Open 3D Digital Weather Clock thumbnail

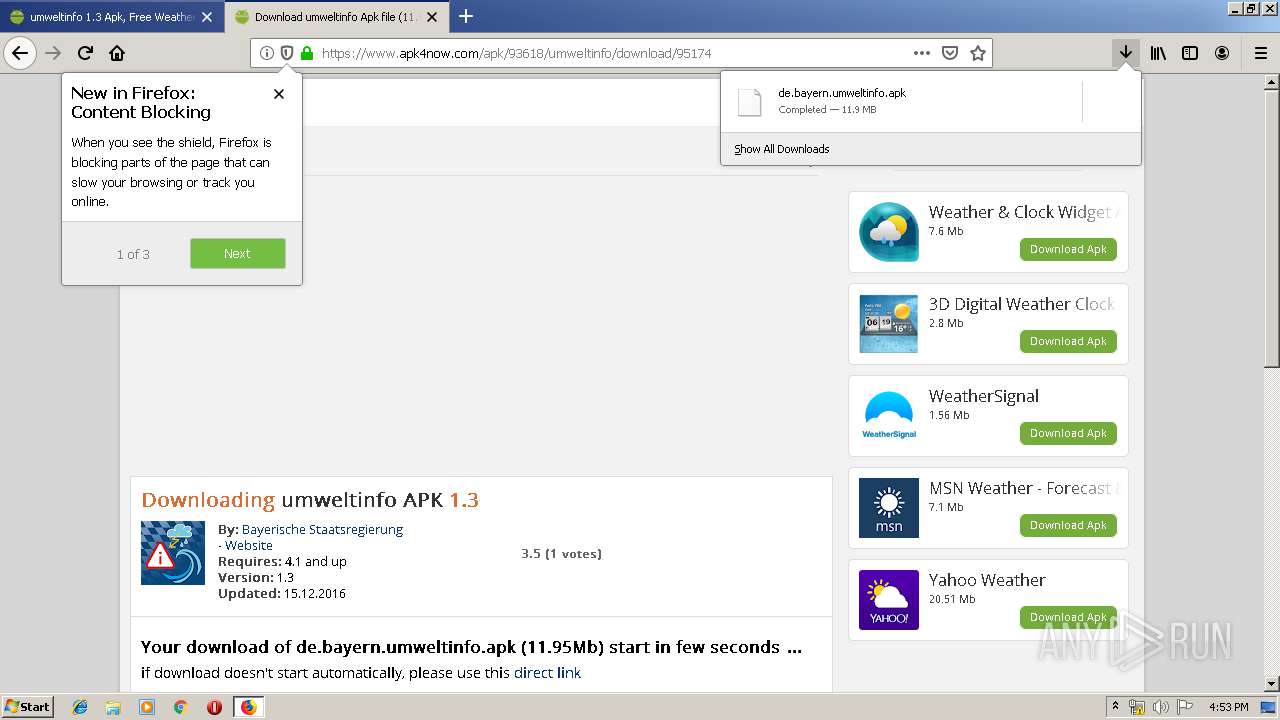889,324
